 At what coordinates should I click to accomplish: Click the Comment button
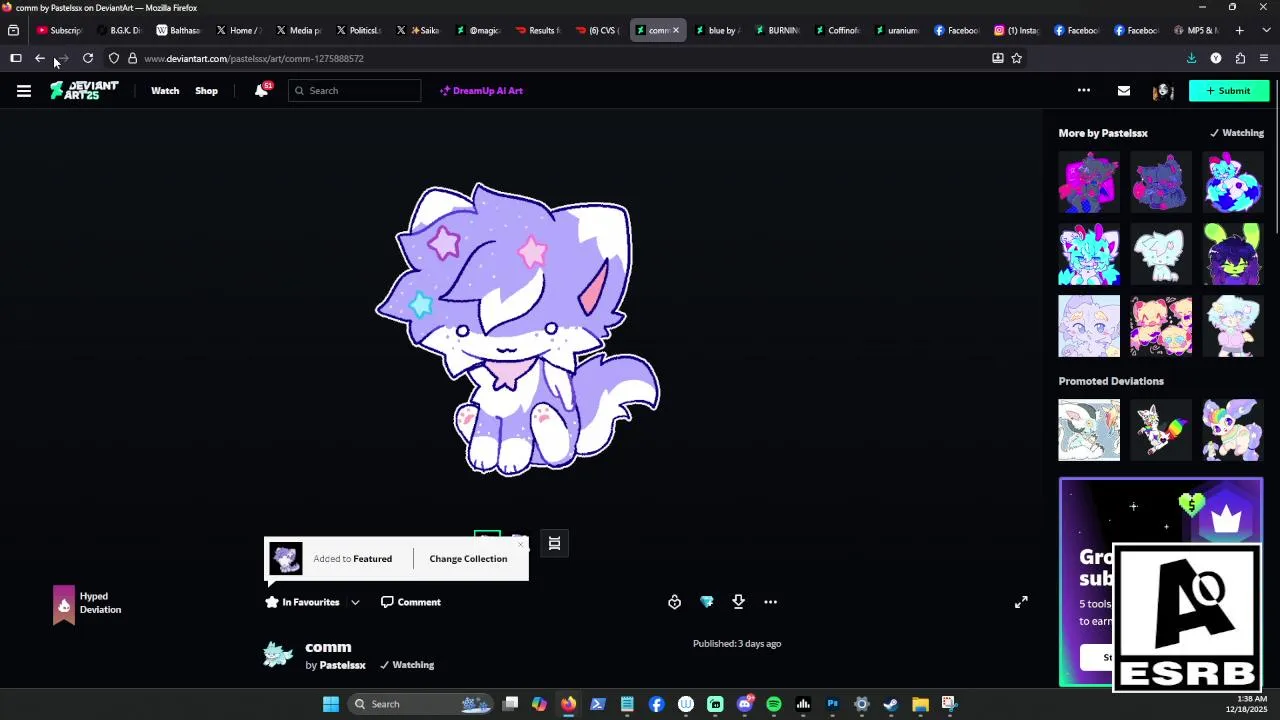coord(411,602)
